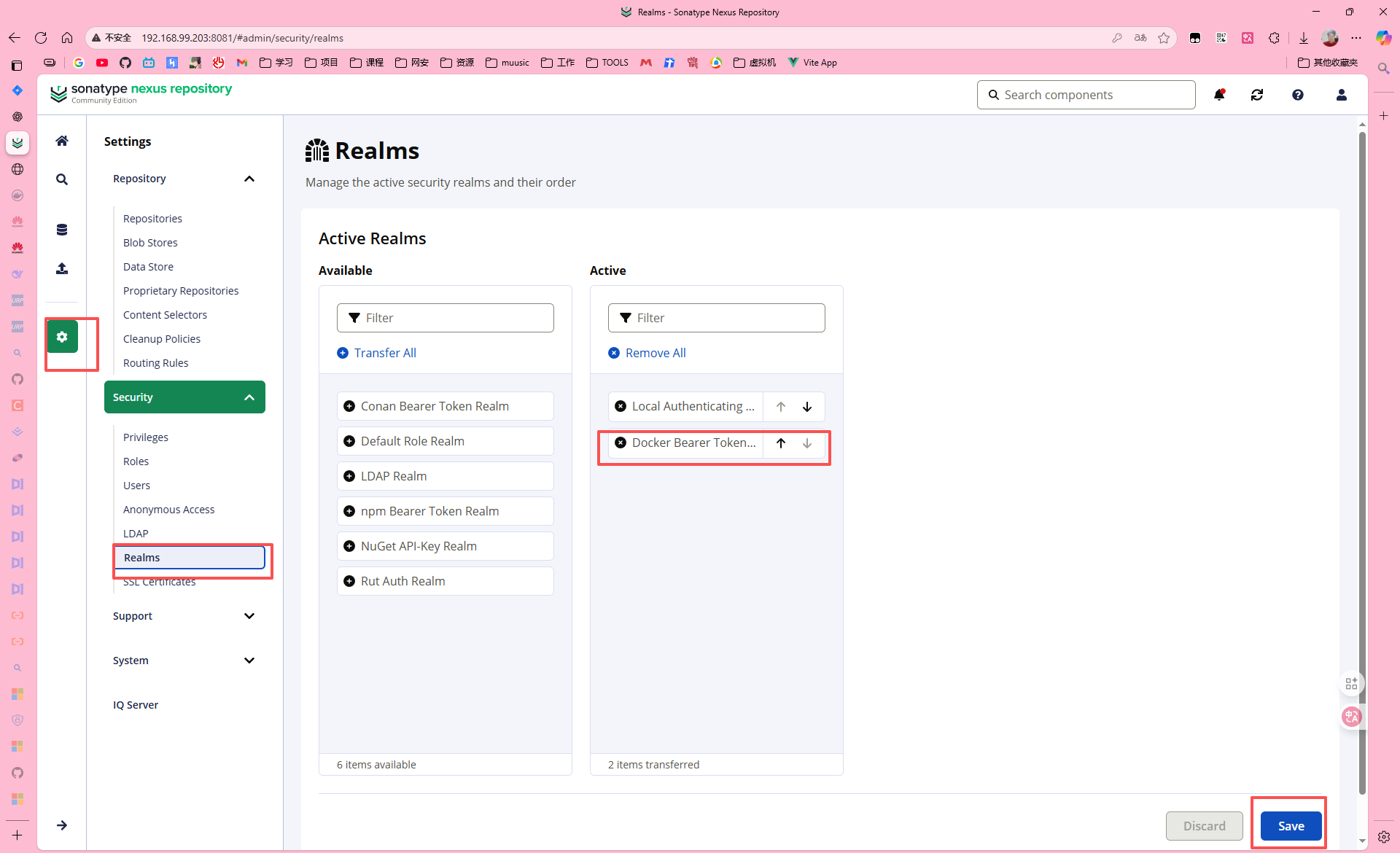This screenshot has width=1400, height=853.
Task: Expand the System settings section
Action: point(249,661)
